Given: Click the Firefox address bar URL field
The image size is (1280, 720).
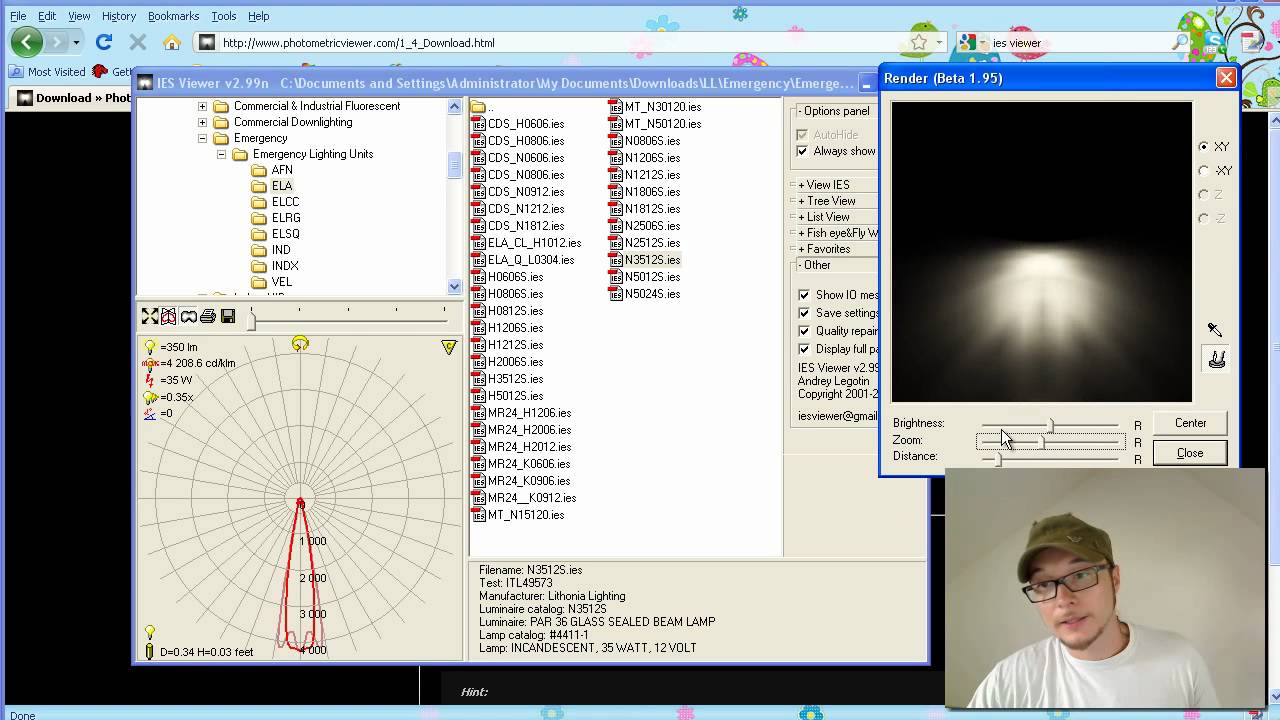Looking at the screenshot, I should [560, 43].
